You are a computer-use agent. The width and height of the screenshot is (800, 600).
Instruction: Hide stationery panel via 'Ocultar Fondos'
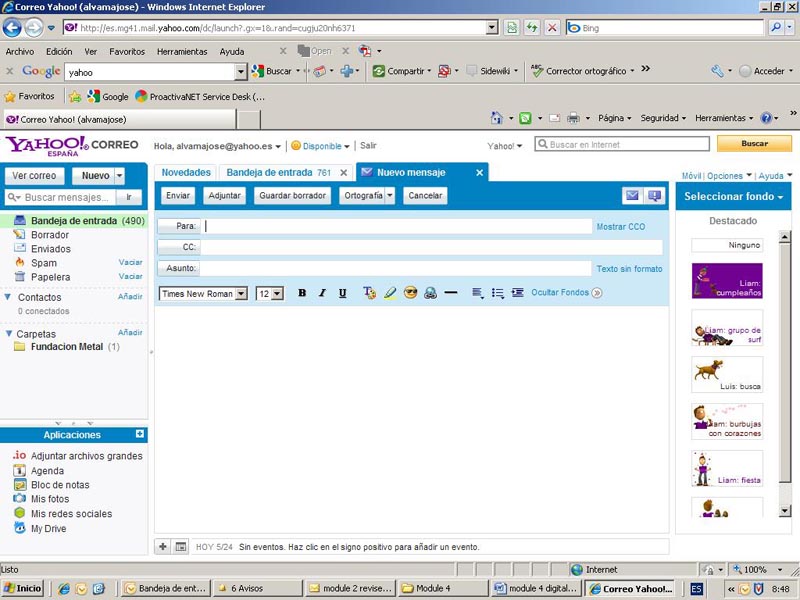560,293
